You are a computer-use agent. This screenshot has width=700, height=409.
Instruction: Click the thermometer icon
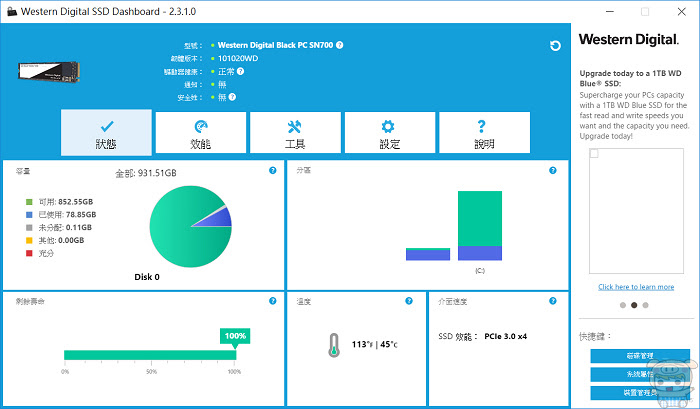[x=333, y=345]
